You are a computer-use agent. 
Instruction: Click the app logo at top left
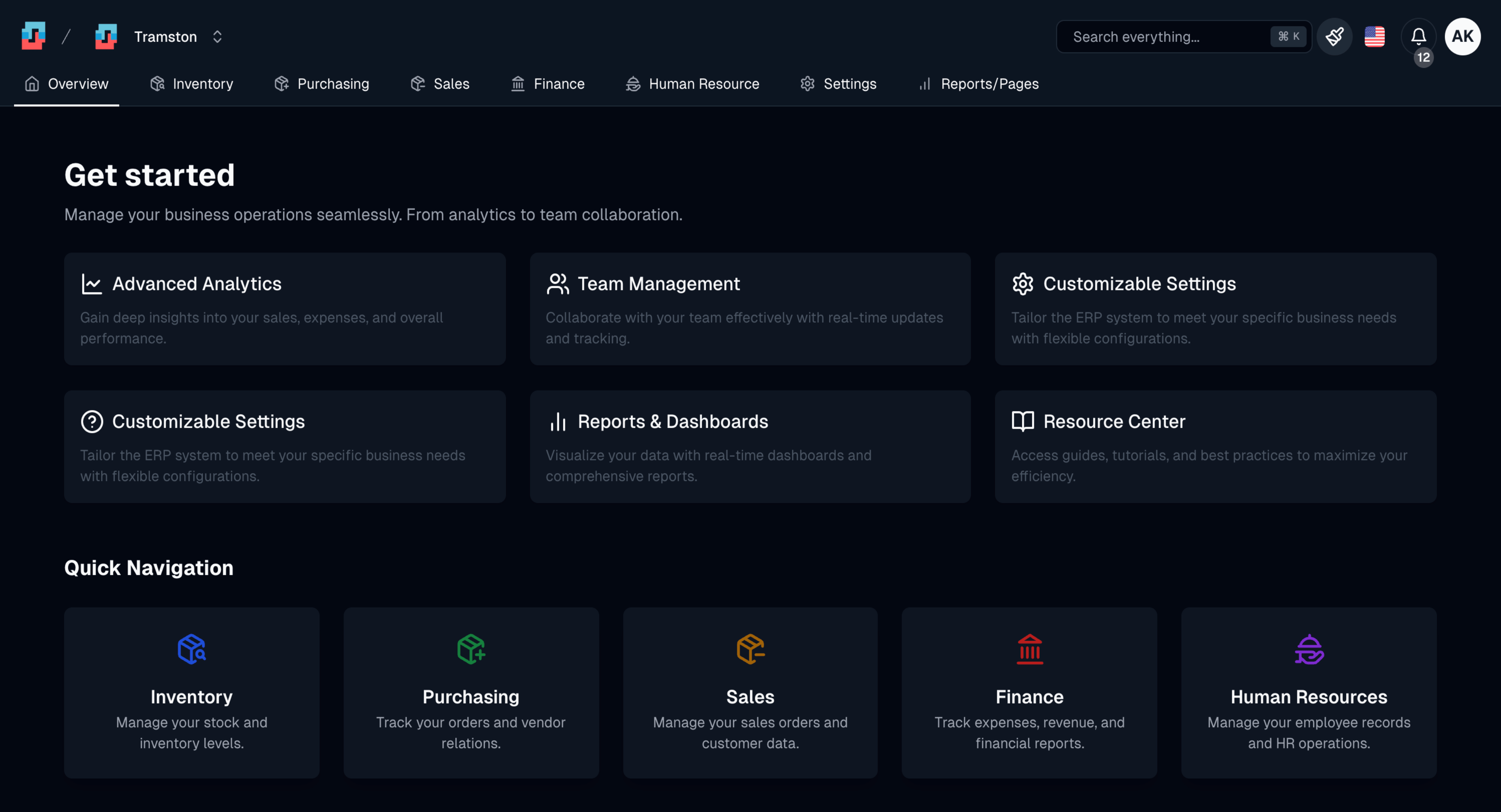tap(34, 36)
